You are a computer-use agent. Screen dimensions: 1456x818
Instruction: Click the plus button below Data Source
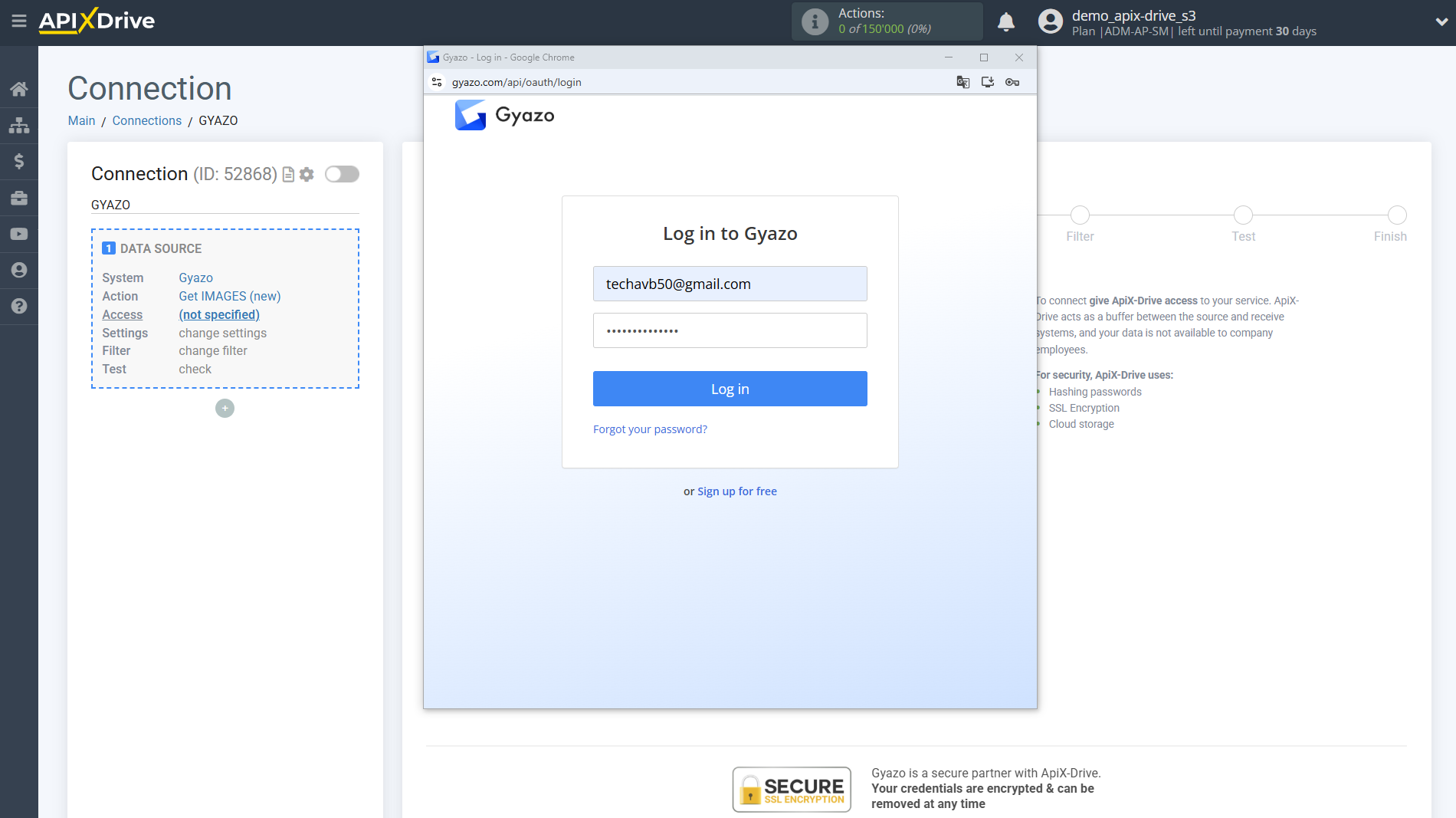coord(225,408)
